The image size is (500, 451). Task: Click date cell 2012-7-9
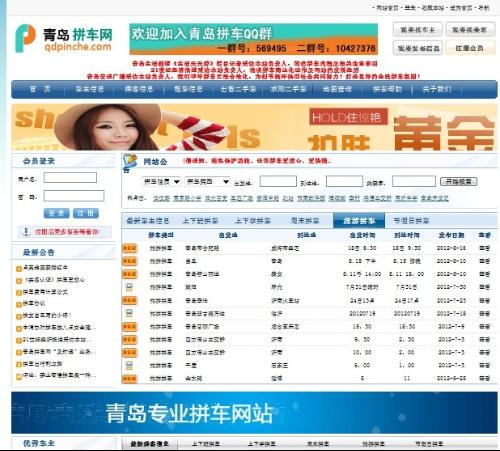(451, 327)
